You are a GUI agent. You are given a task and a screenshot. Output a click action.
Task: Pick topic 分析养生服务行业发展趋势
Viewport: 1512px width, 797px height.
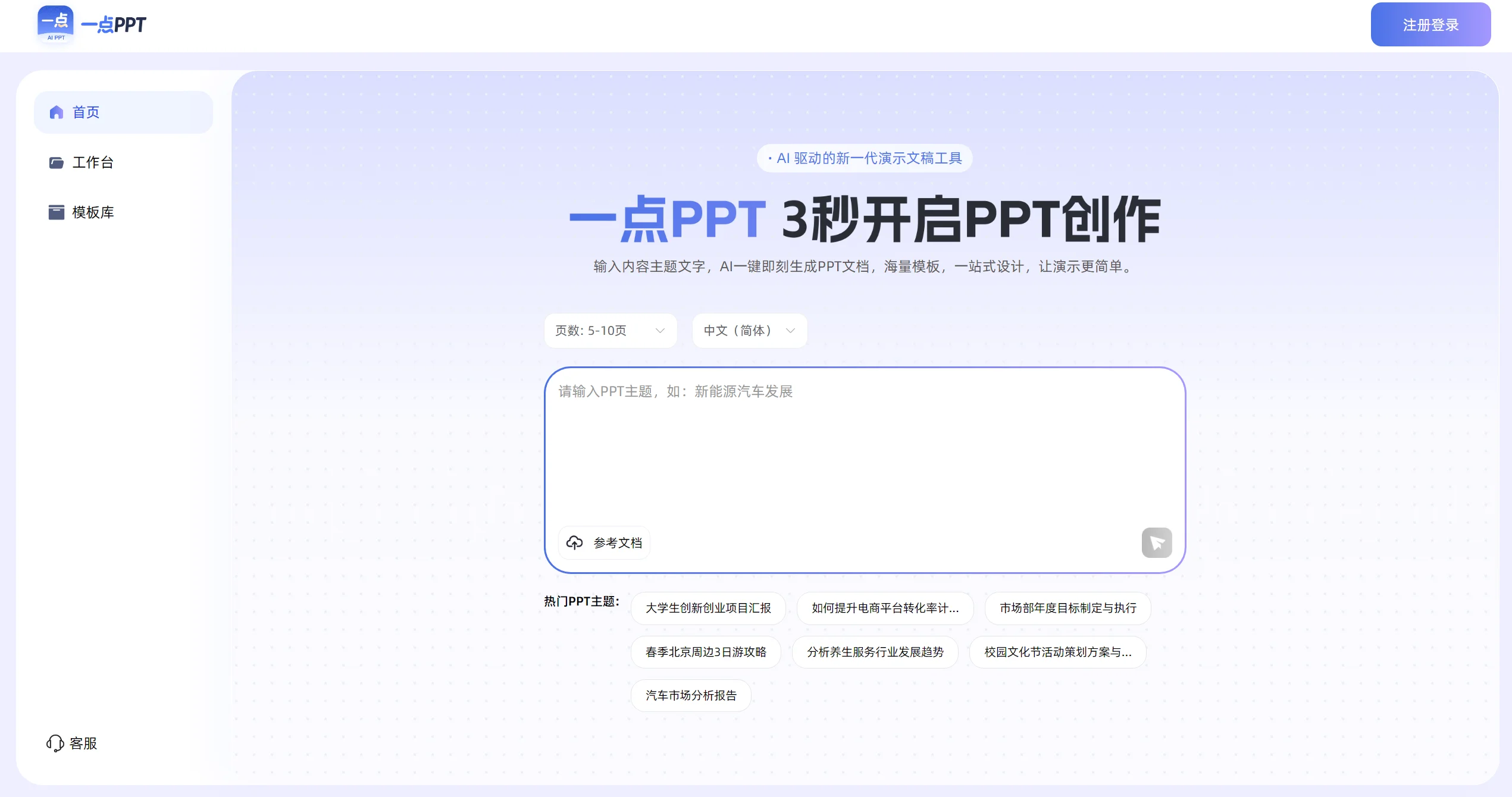click(x=875, y=652)
